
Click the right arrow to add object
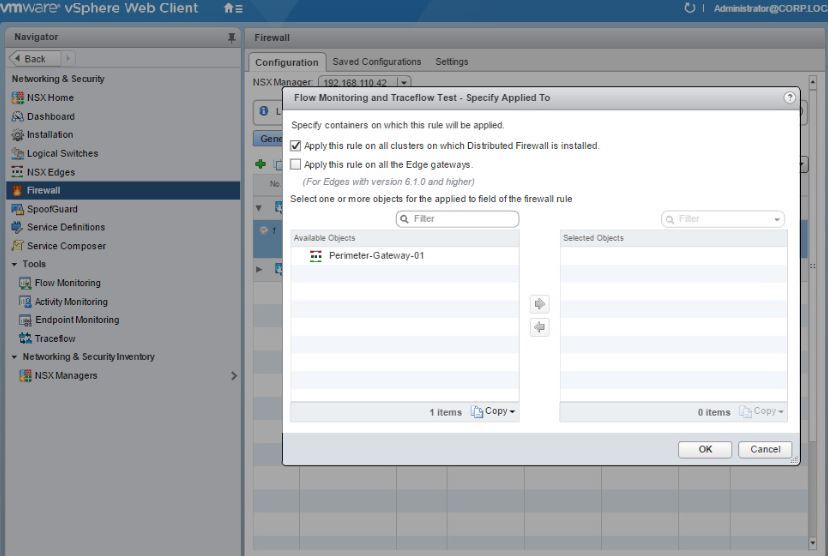coord(540,304)
